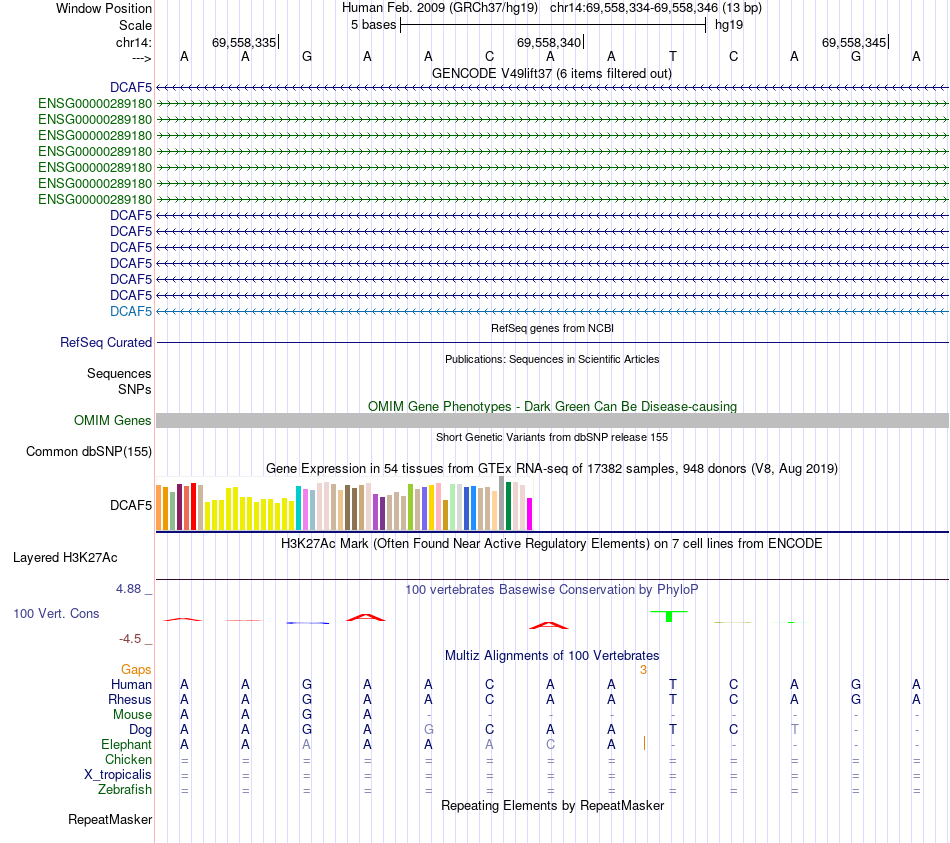Click the Layered H3K27Ac label
Image resolution: width=950 pixels, height=843 pixels.
pyautogui.click(x=65, y=558)
